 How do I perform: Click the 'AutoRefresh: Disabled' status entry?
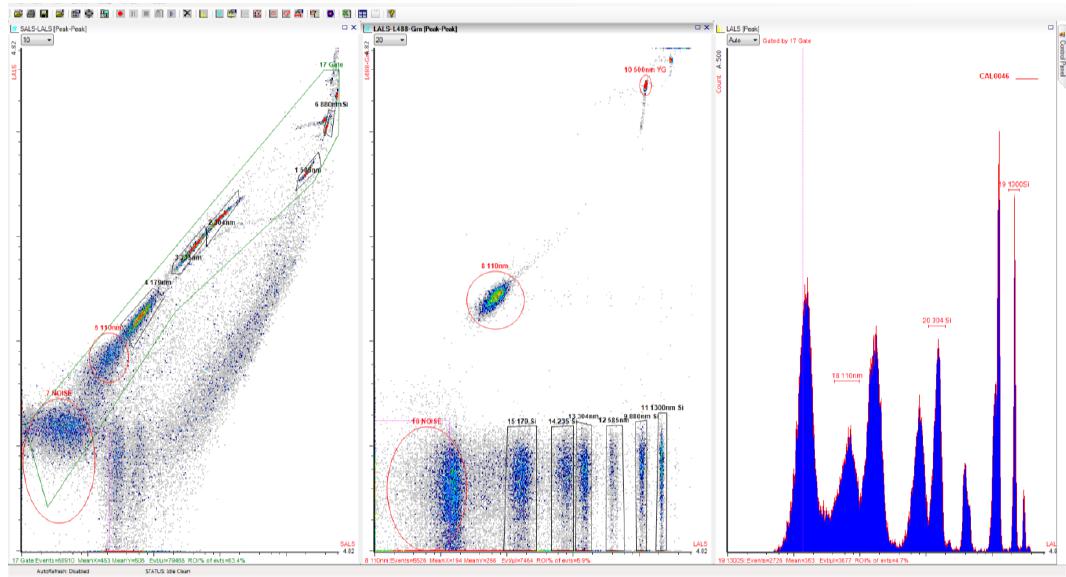pyautogui.click(x=63, y=572)
